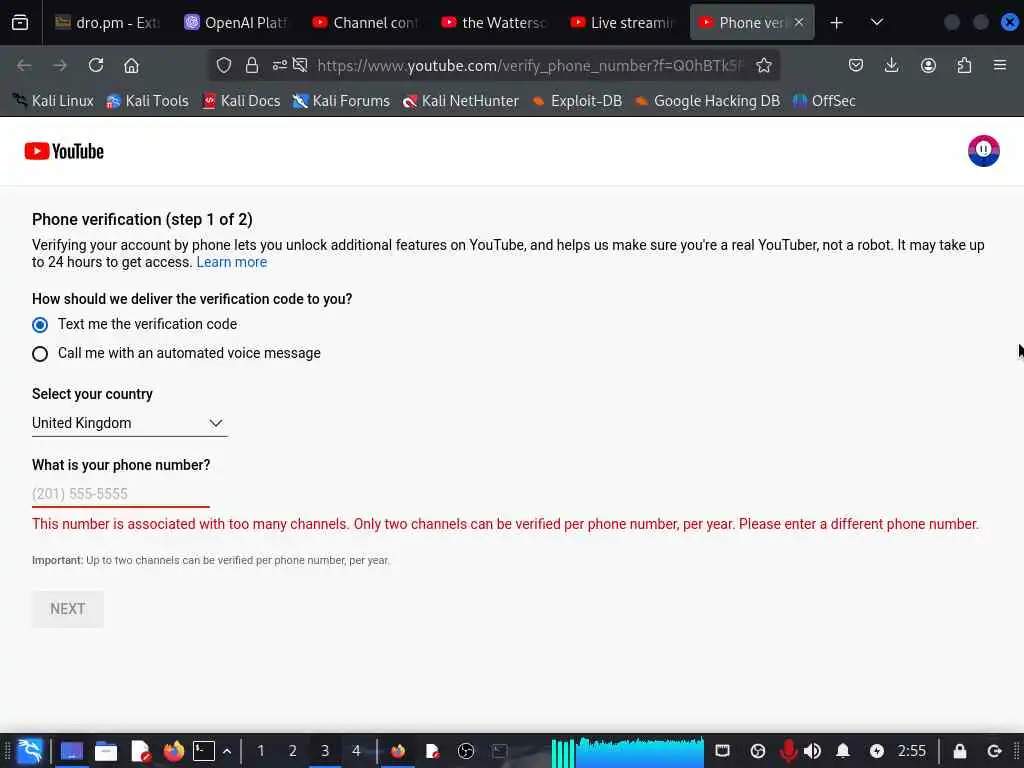Switch to the Wattersons tab

[x=493, y=23]
